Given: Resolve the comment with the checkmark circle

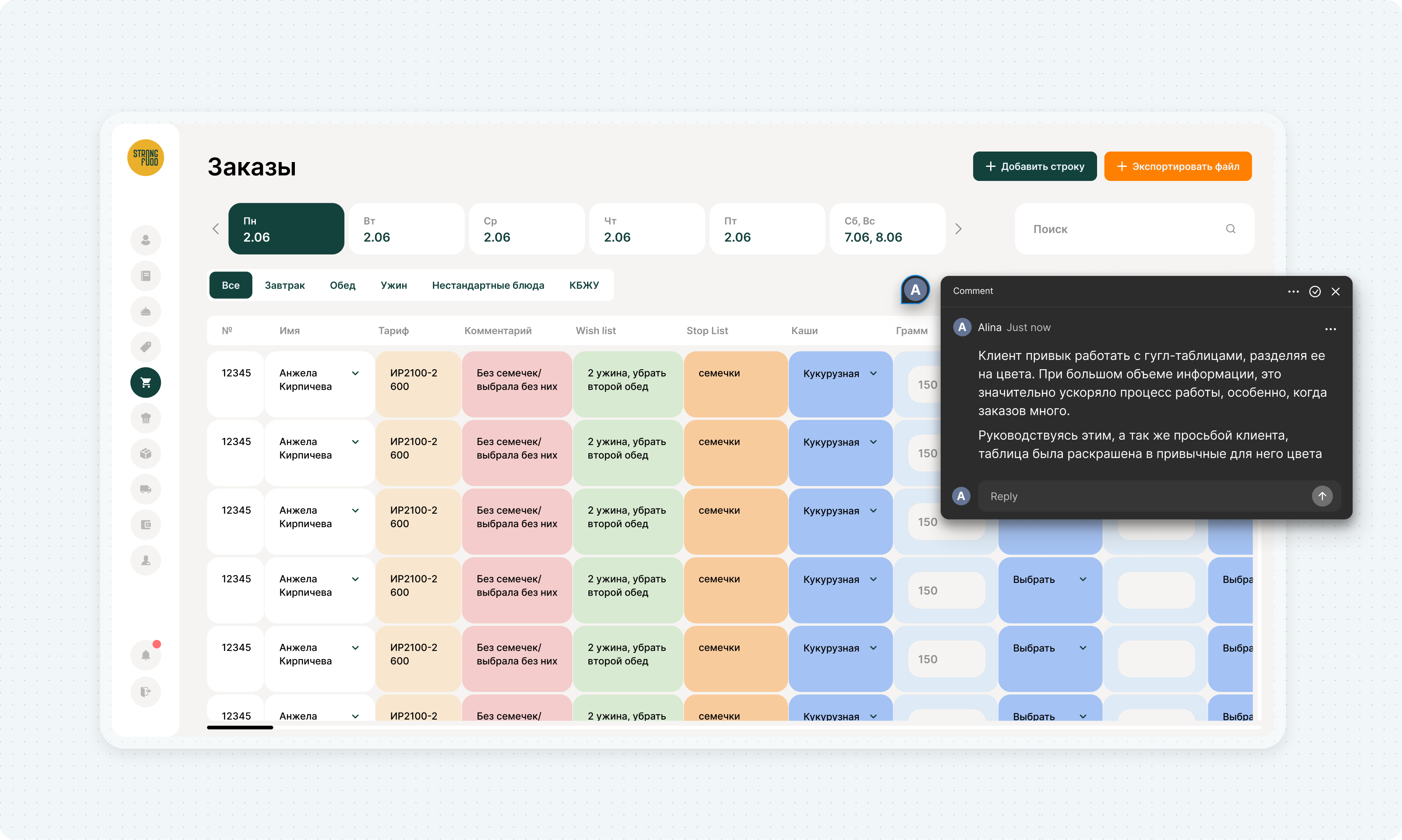Looking at the screenshot, I should tap(1315, 292).
